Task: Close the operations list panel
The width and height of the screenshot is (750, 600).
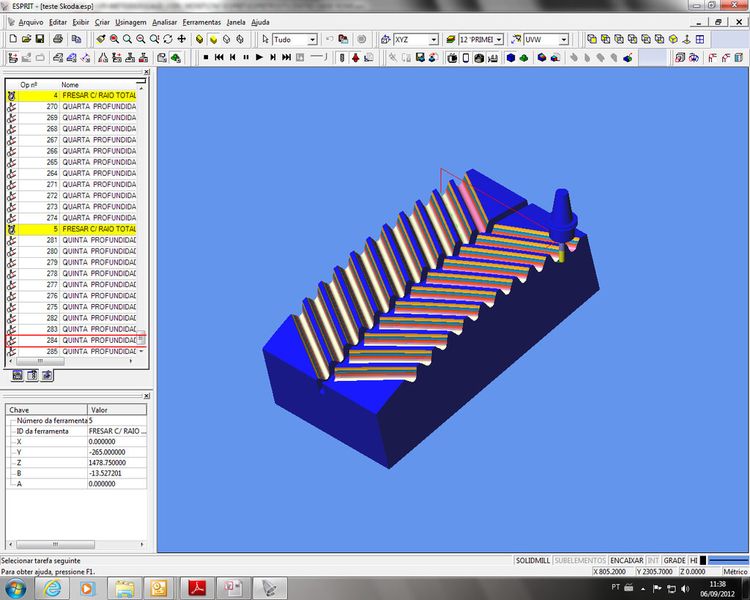Action: (x=146, y=72)
